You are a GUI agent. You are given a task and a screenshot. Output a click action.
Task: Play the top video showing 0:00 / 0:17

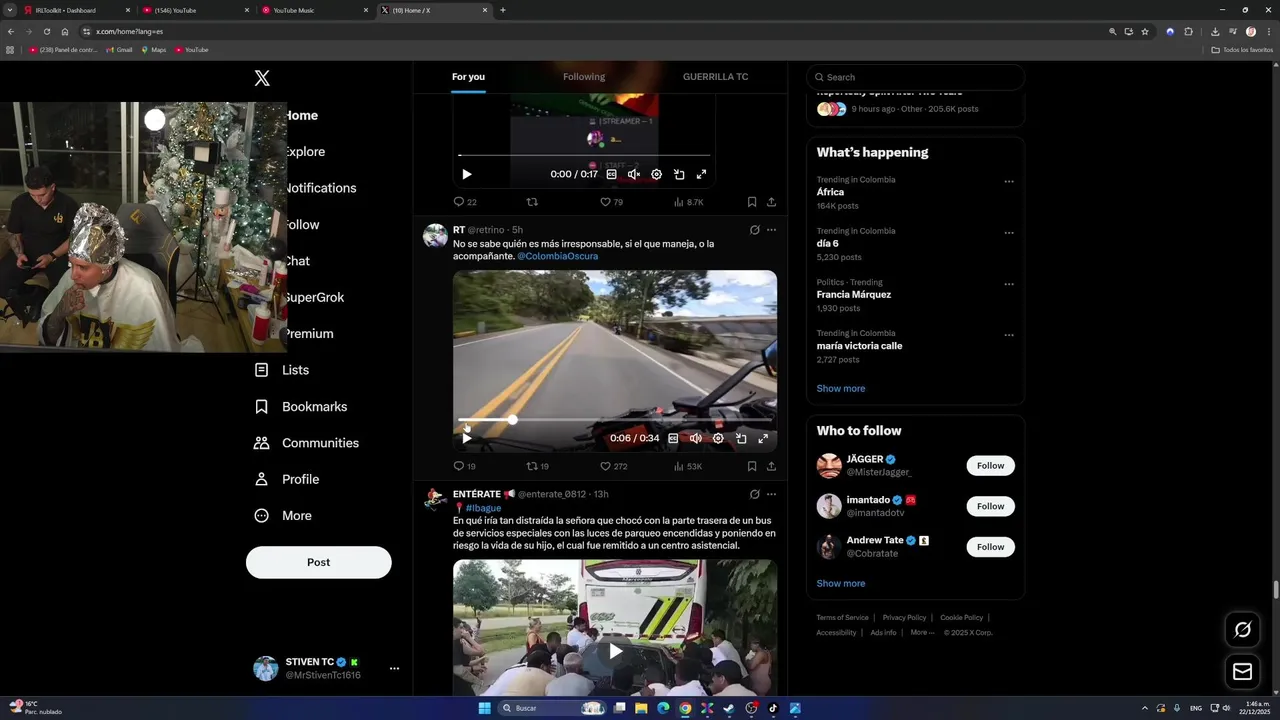pyautogui.click(x=466, y=174)
